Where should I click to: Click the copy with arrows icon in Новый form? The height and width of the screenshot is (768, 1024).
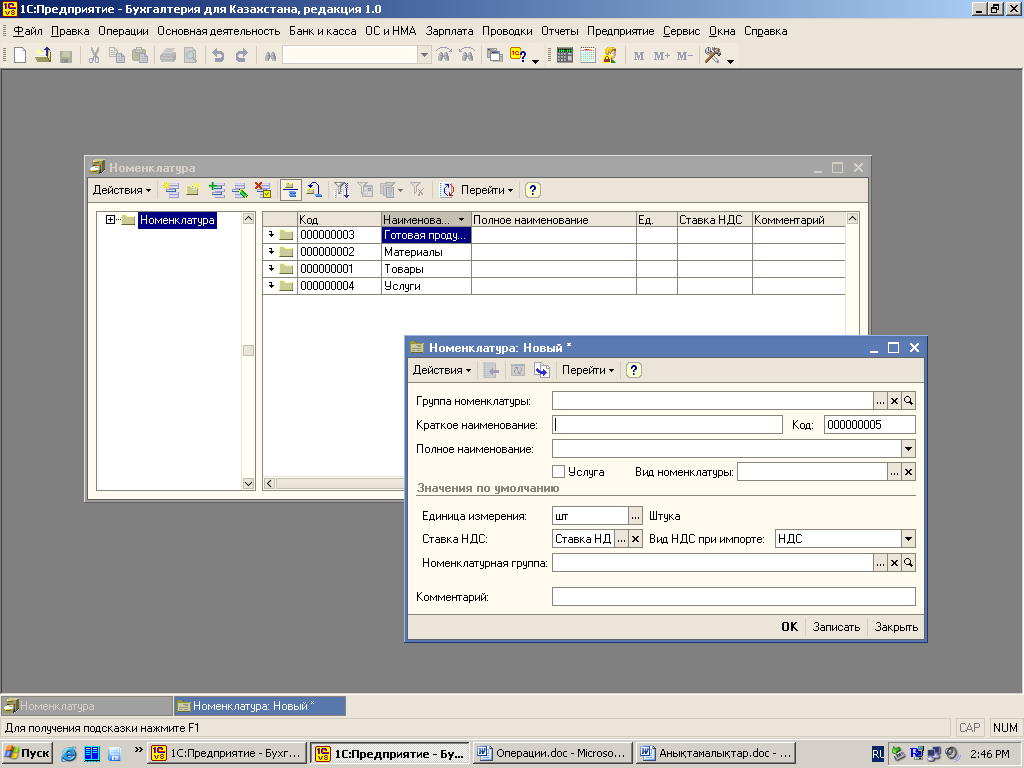click(x=541, y=370)
